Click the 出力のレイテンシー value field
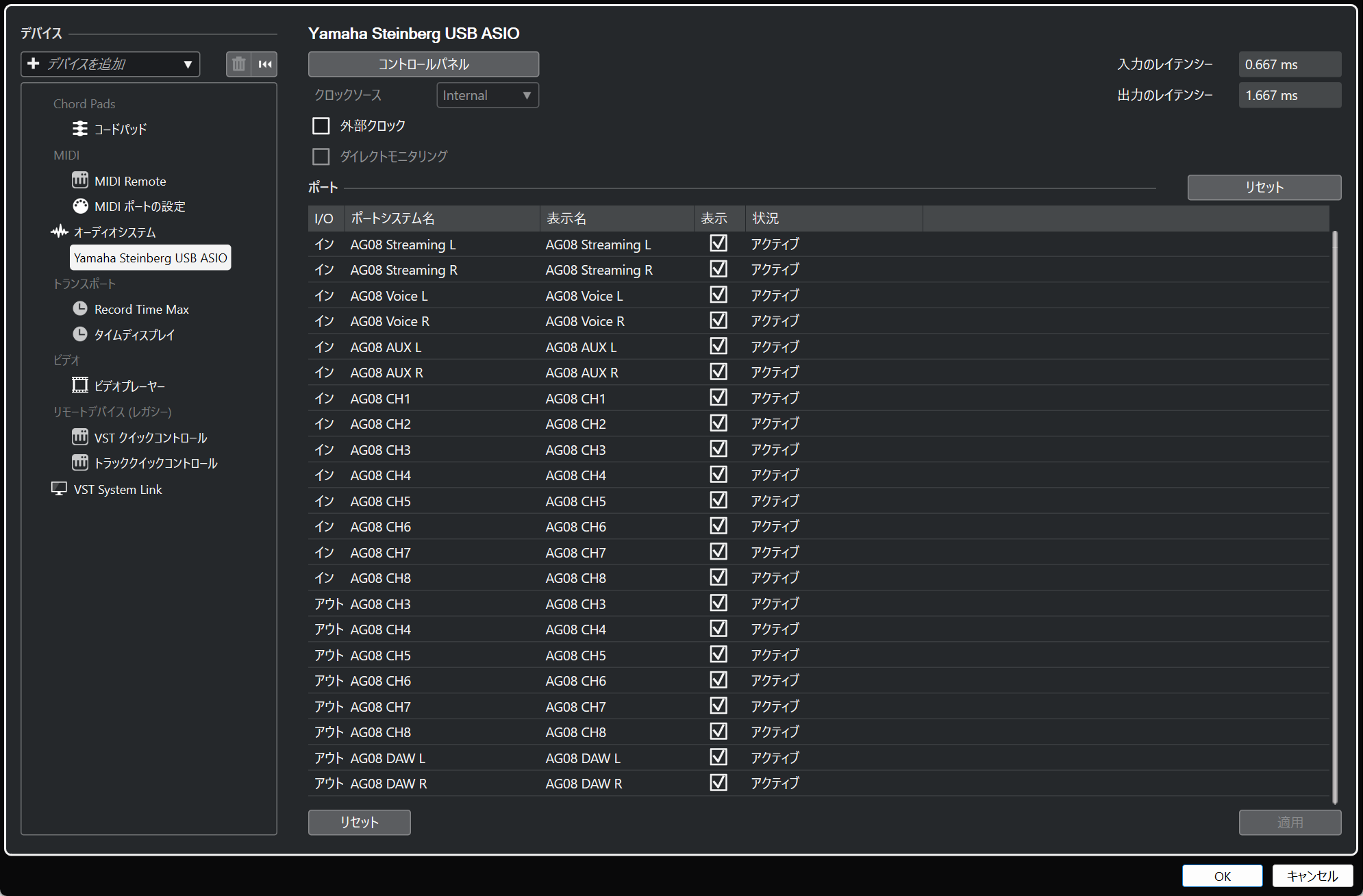Screen dimensions: 1363x896 (1290, 95)
